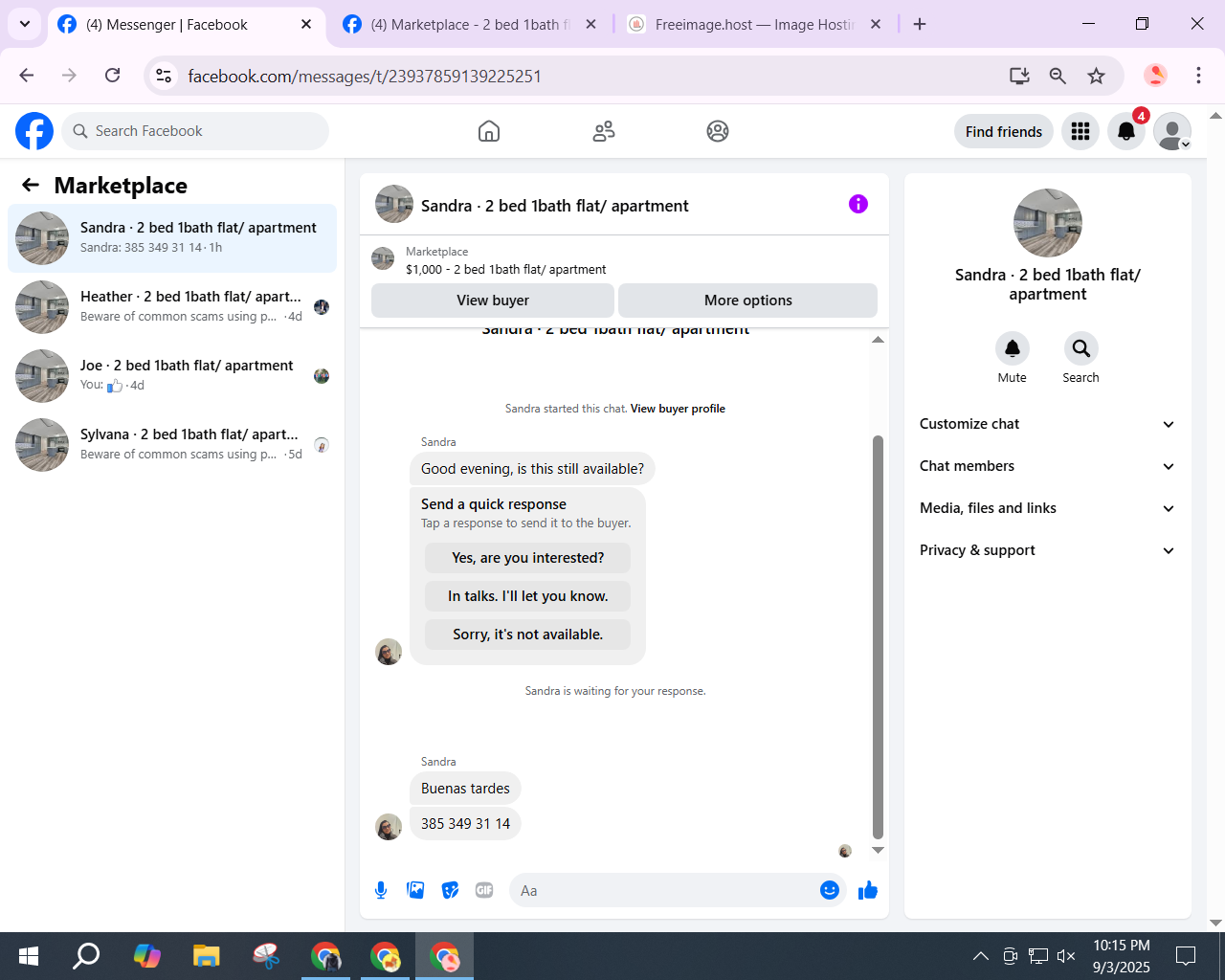Click the Marketplace back arrow
This screenshot has width=1225, height=980.
[31, 185]
